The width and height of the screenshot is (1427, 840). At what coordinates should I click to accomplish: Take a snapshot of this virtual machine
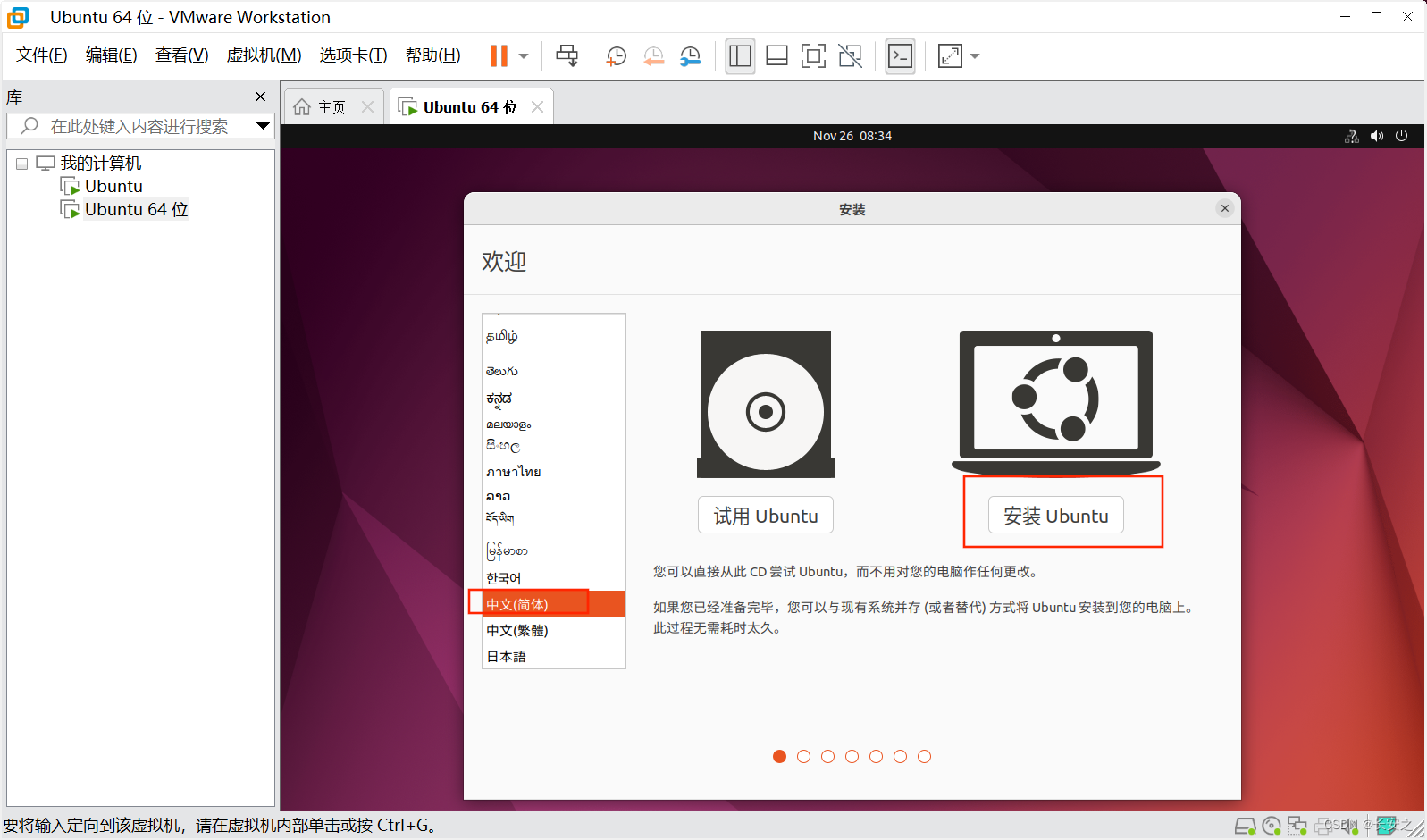(x=617, y=55)
